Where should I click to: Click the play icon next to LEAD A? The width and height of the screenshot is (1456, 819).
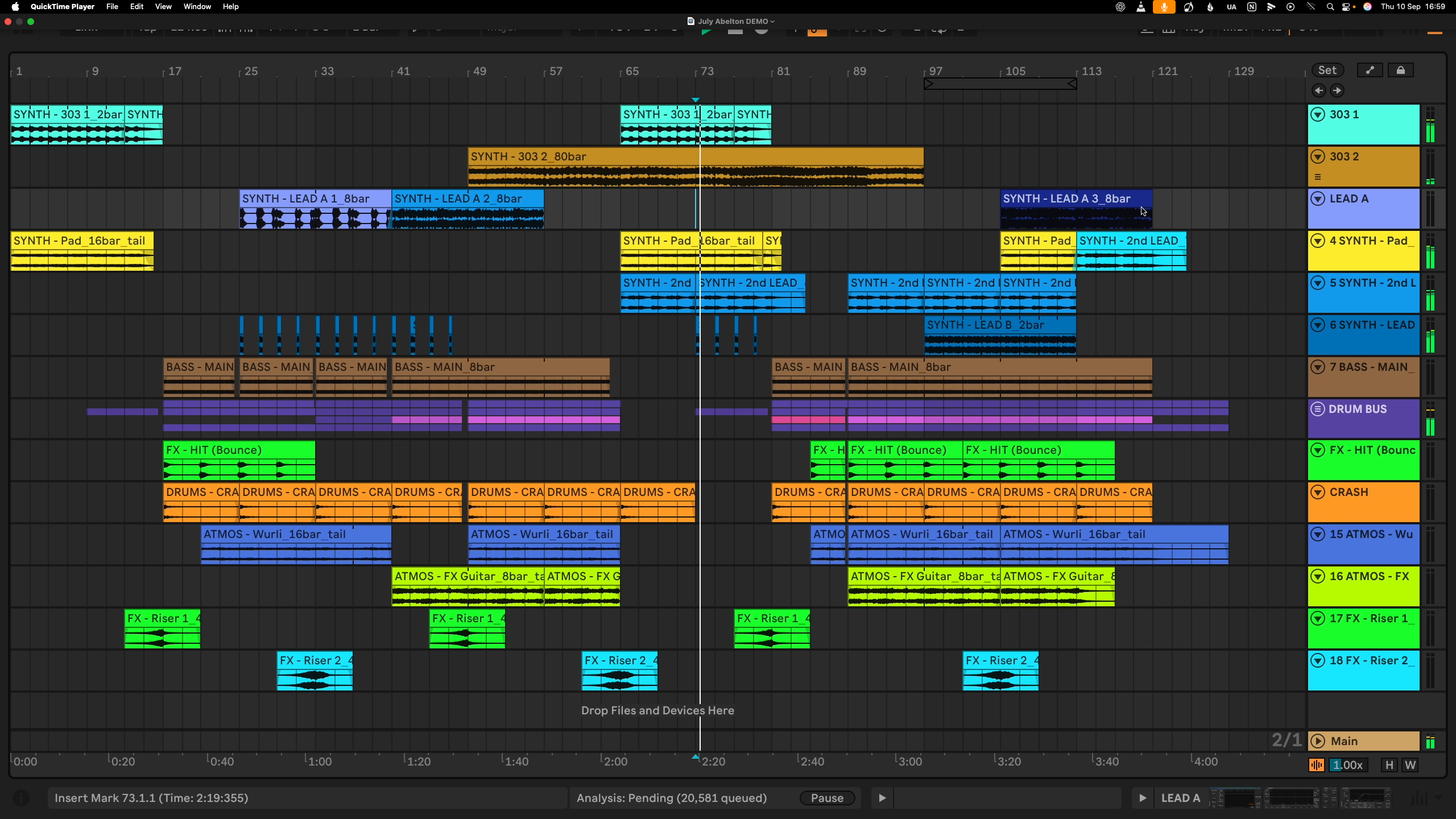(1142, 798)
